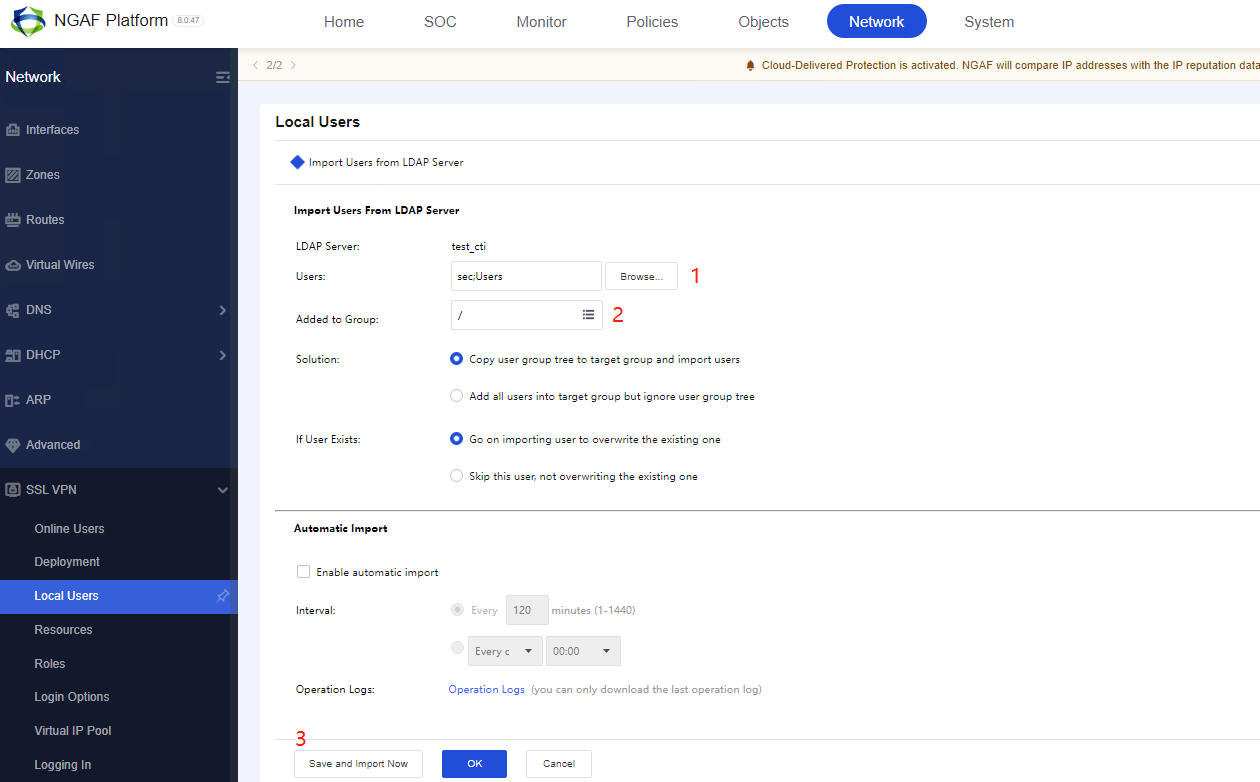
Task: Click the Interfaces icon in sidebar
Action: click(x=13, y=130)
